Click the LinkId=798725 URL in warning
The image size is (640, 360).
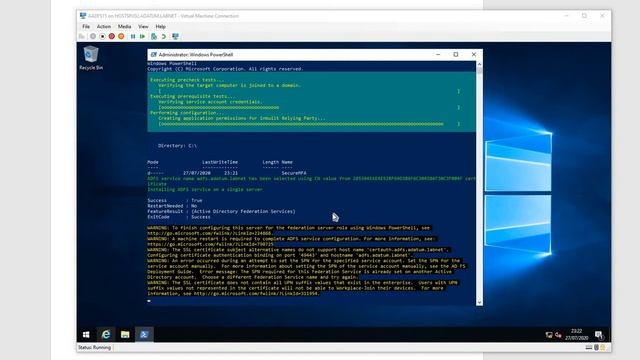pos(211,244)
